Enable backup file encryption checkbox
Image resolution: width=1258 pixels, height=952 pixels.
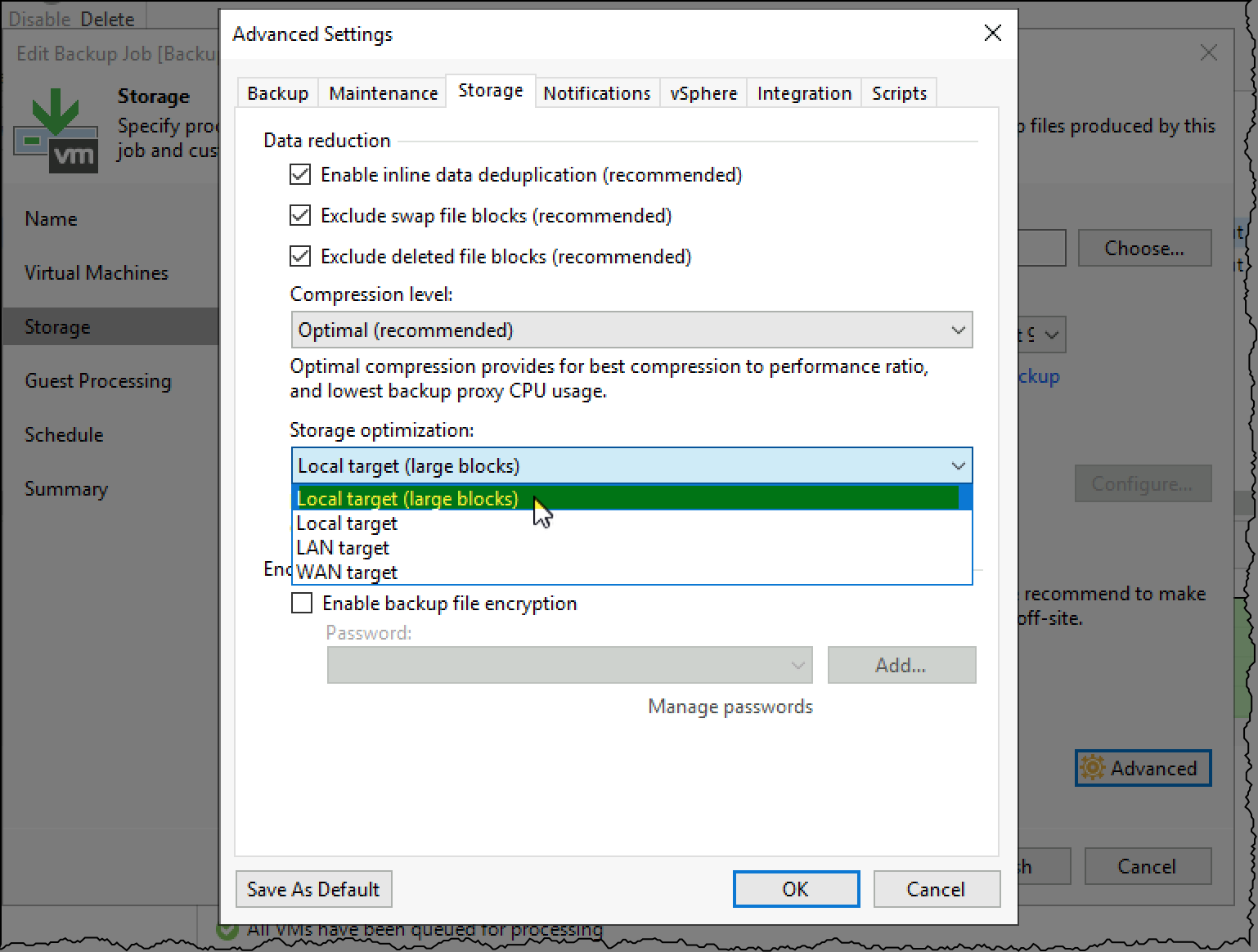click(302, 604)
